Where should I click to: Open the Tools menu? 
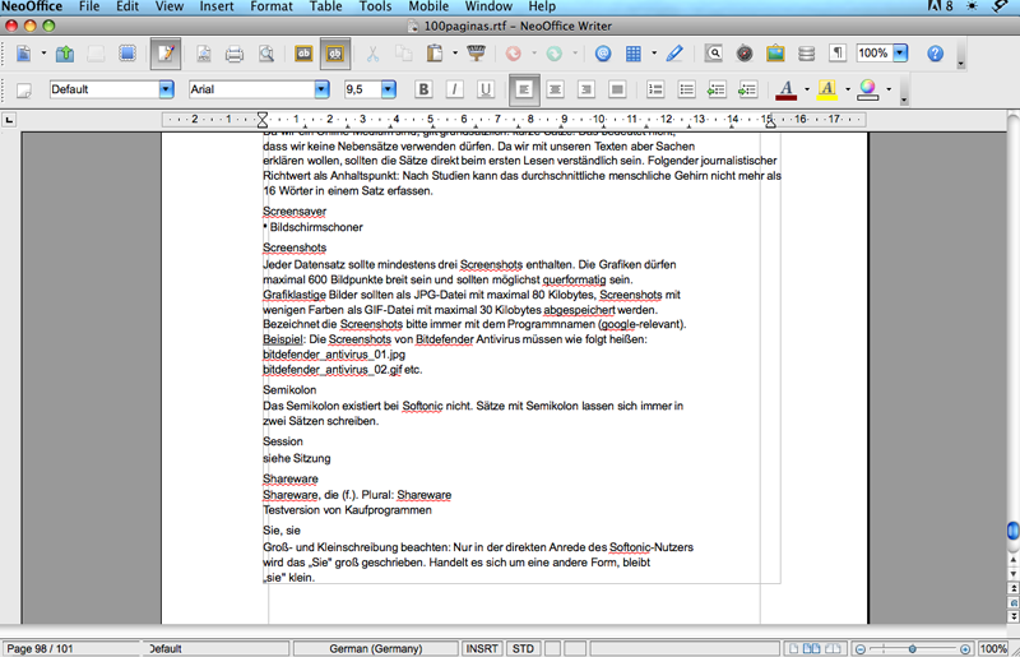click(375, 7)
